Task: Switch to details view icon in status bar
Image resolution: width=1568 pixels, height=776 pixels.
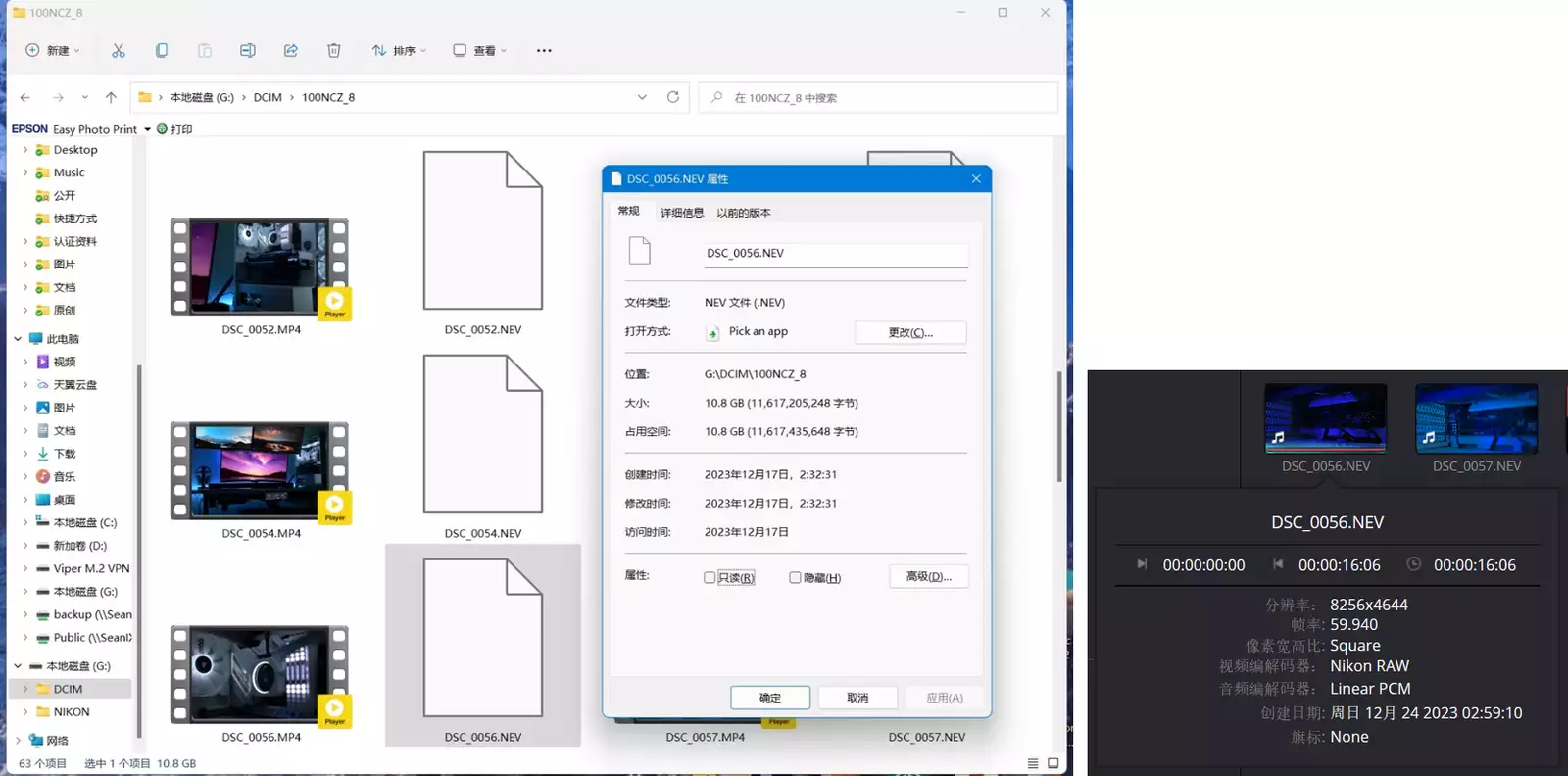Action: pyautogui.click(x=1033, y=763)
